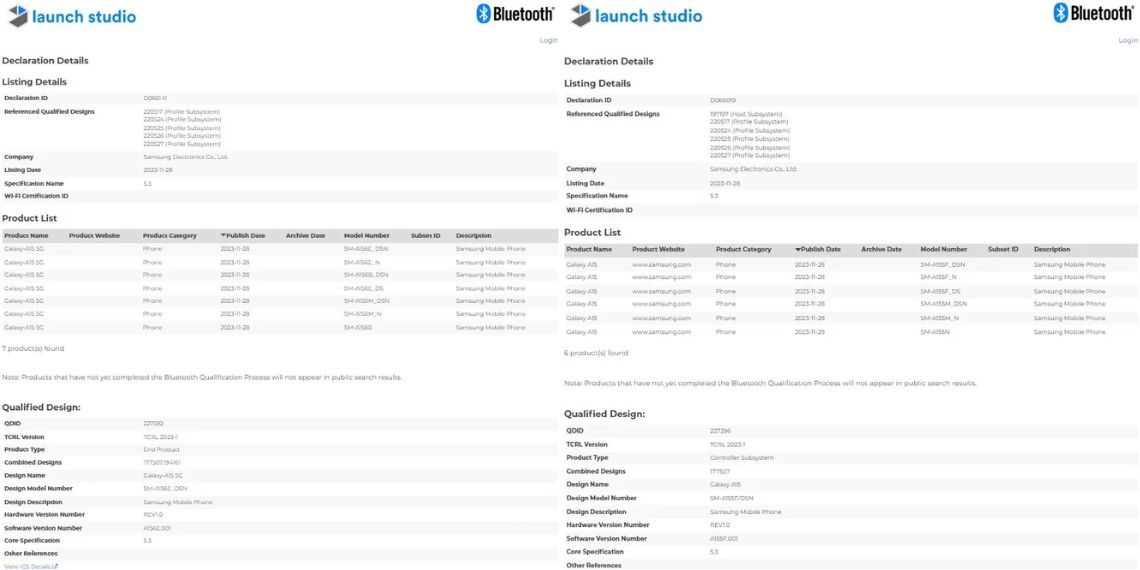Viewport: 1140px width, 570px height.
Task: Sort left product list by Product Name header
Action: tap(24, 236)
